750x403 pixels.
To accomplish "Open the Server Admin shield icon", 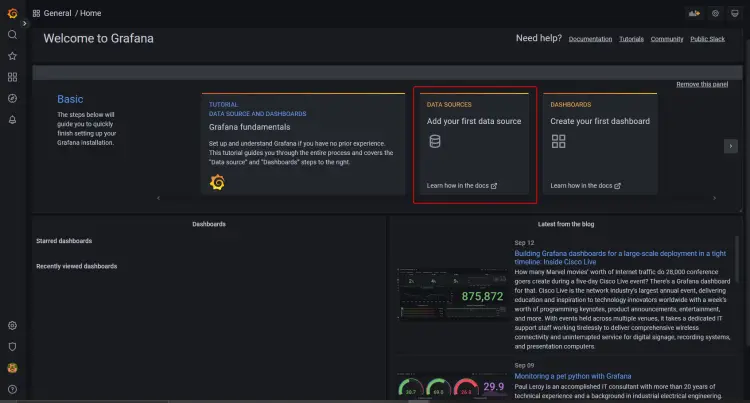I will [x=12, y=347].
